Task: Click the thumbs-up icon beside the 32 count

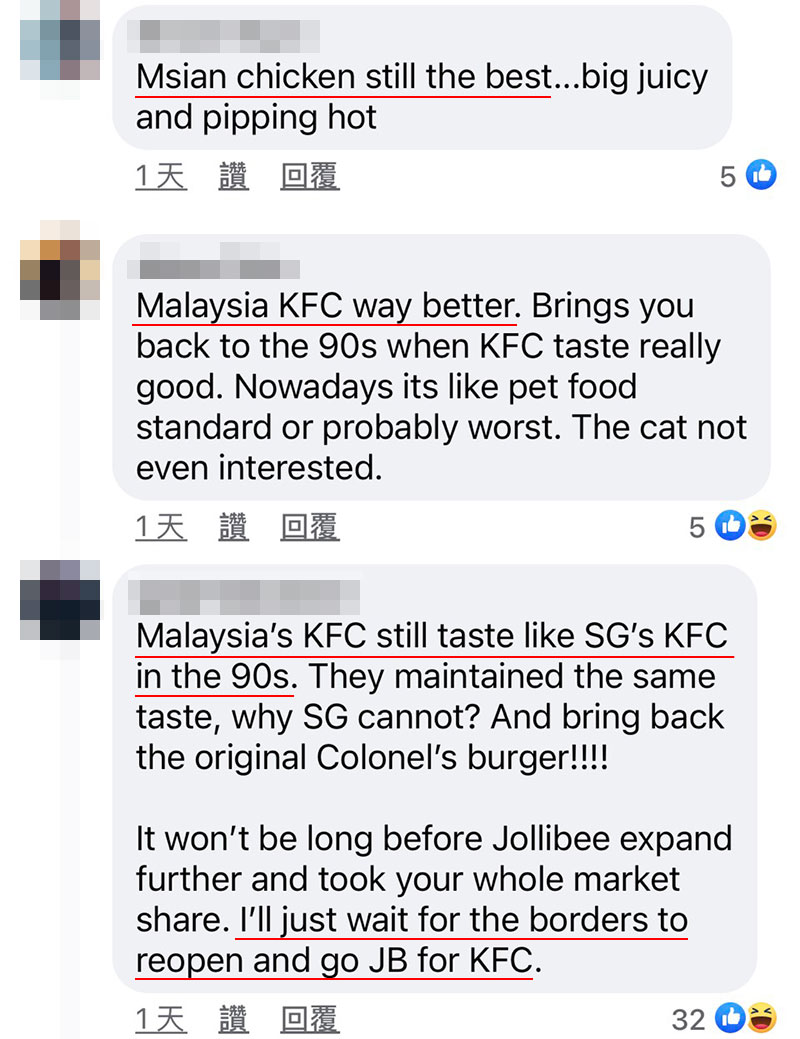Action: click(730, 1017)
